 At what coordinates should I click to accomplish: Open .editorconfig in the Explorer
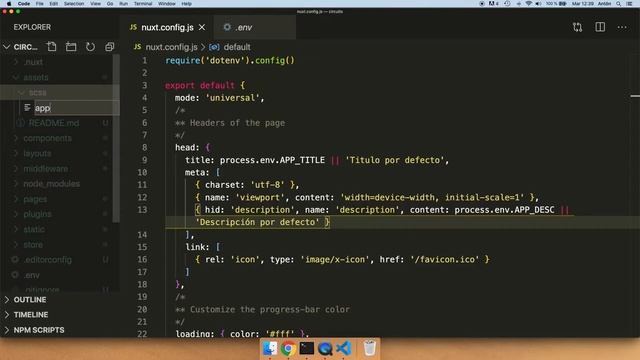(47, 260)
